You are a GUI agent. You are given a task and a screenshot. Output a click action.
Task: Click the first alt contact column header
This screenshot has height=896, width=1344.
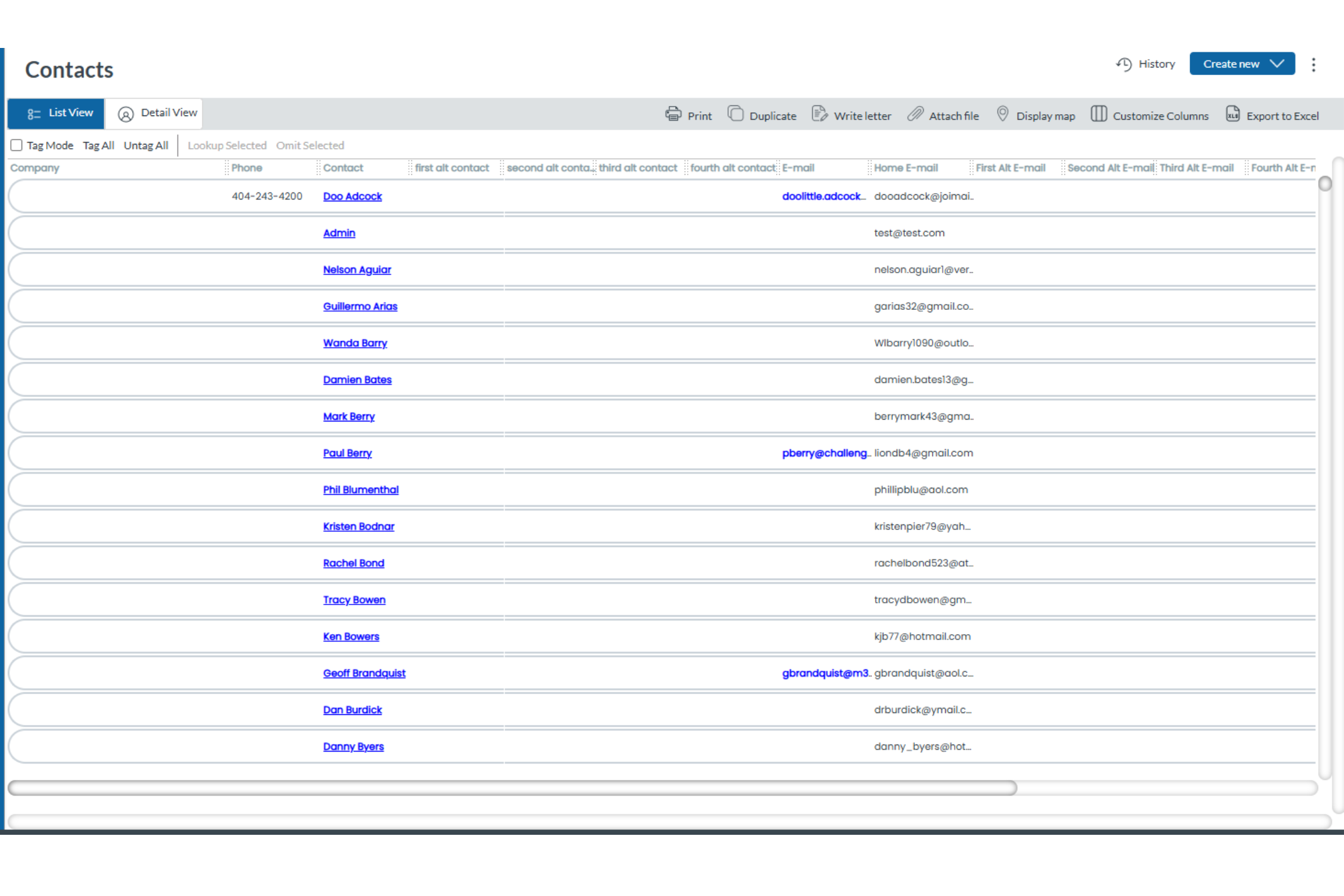pos(452,168)
